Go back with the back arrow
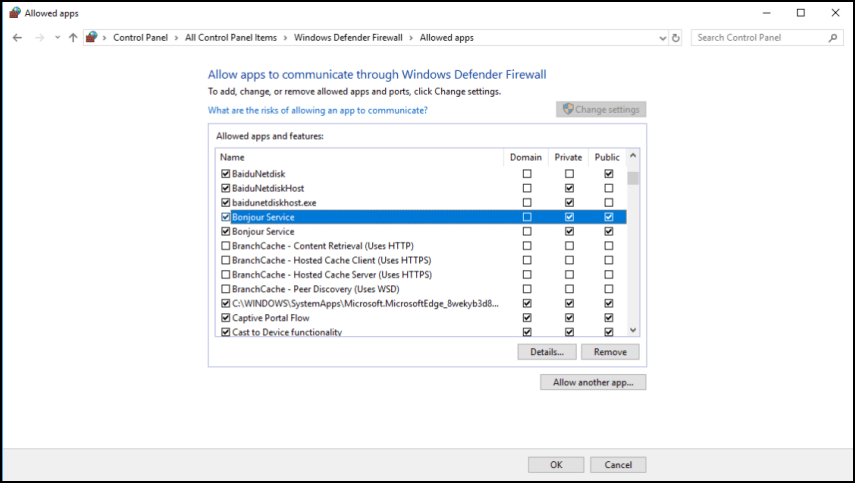 17,38
